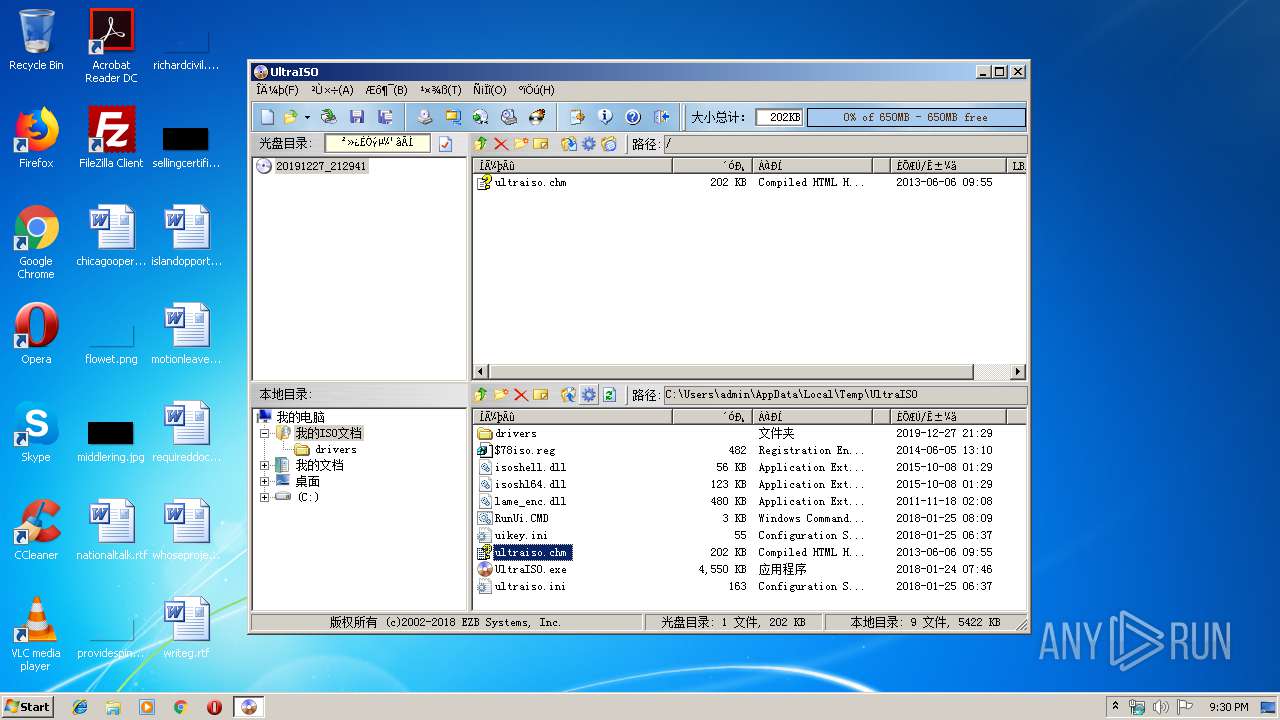Click the Save As icon
Screen dimensions: 1280x720
(385, 117)
